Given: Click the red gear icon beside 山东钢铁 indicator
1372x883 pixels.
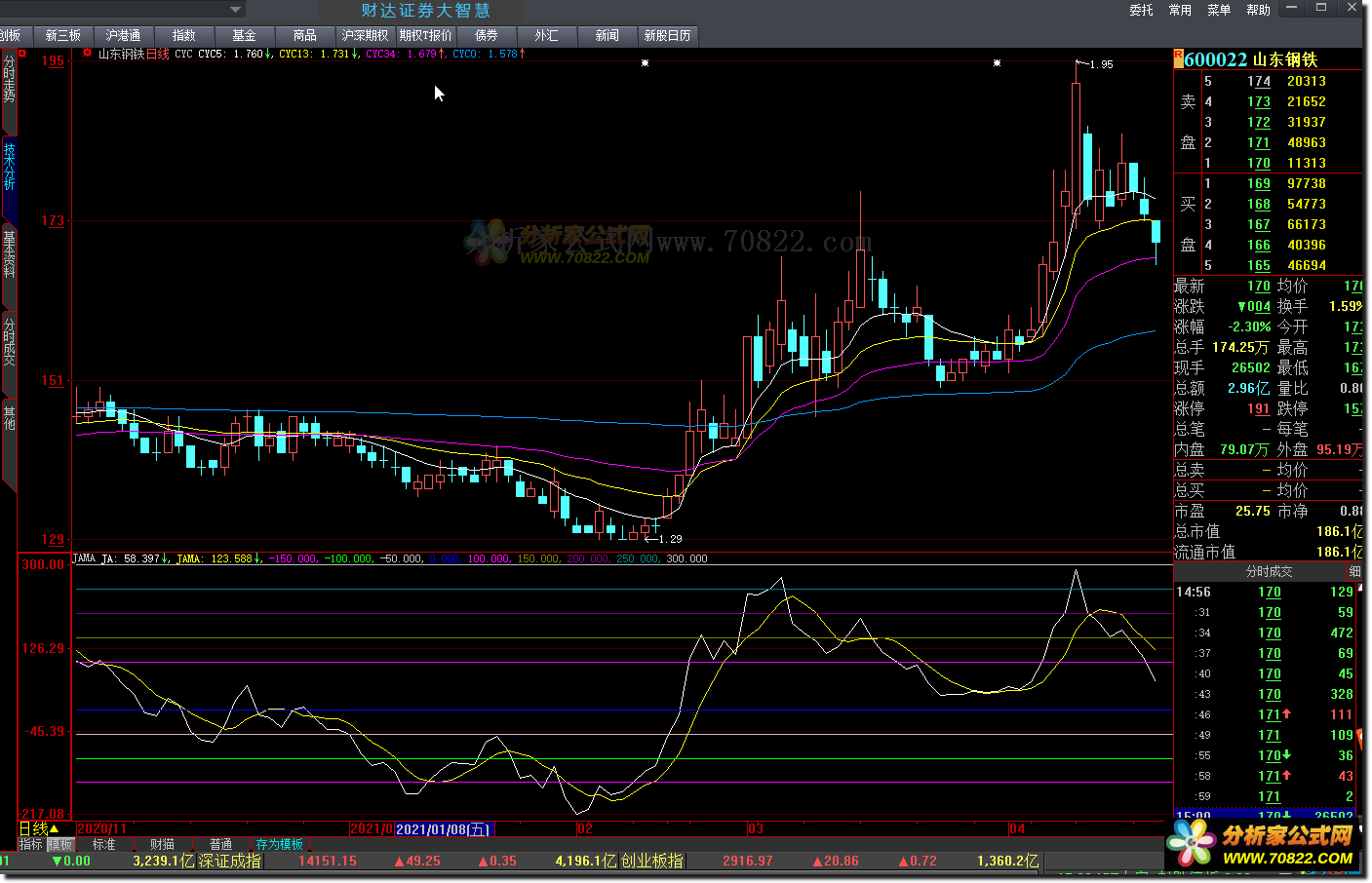Looking at the screenshot, I should [x=87, y=54].
